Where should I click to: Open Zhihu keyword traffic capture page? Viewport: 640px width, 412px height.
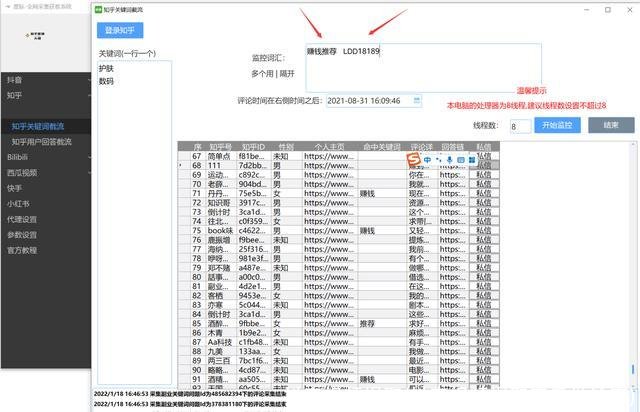pos(46,127)
